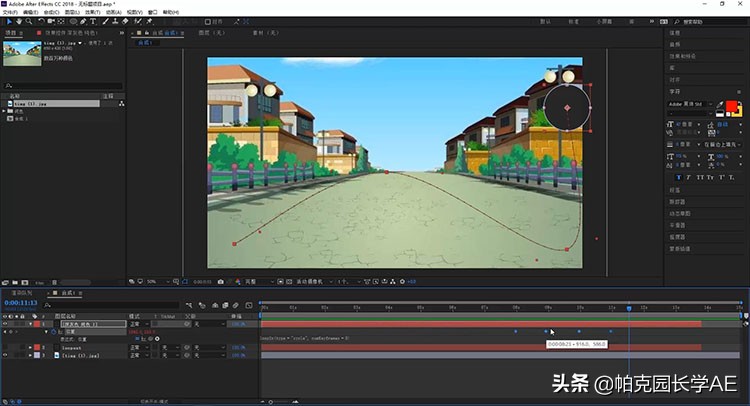
Task: Open the composition mini-flowchart in timeline
Action: [x=189, y=305]
